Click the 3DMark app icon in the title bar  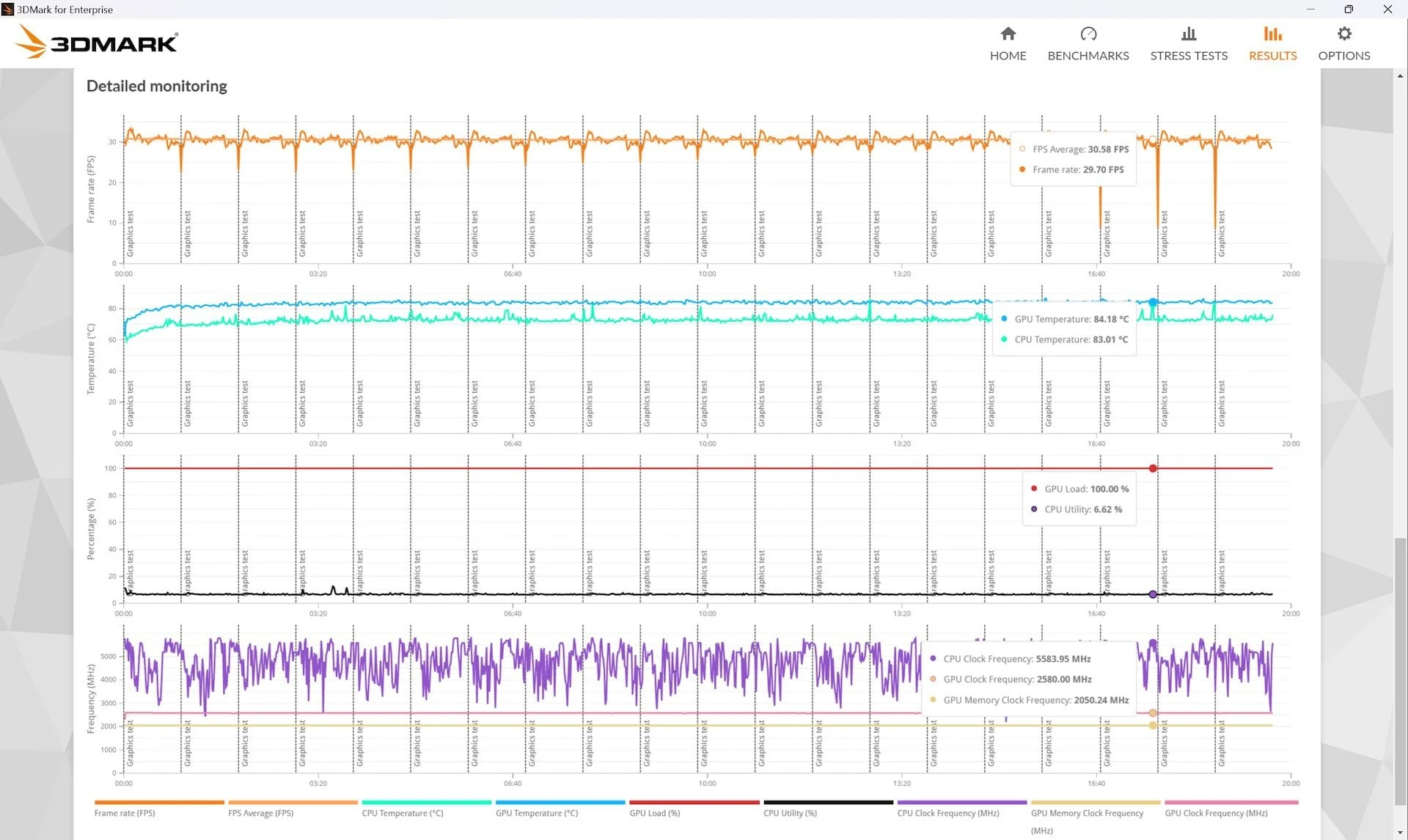[7, 10]
